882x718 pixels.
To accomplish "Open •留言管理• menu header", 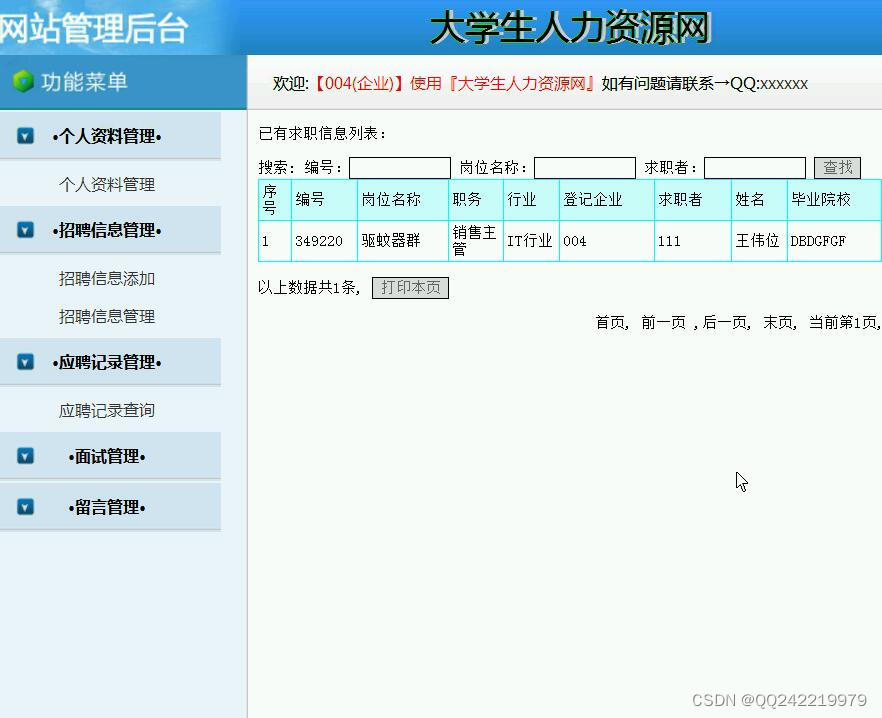I will click(107, 507).
